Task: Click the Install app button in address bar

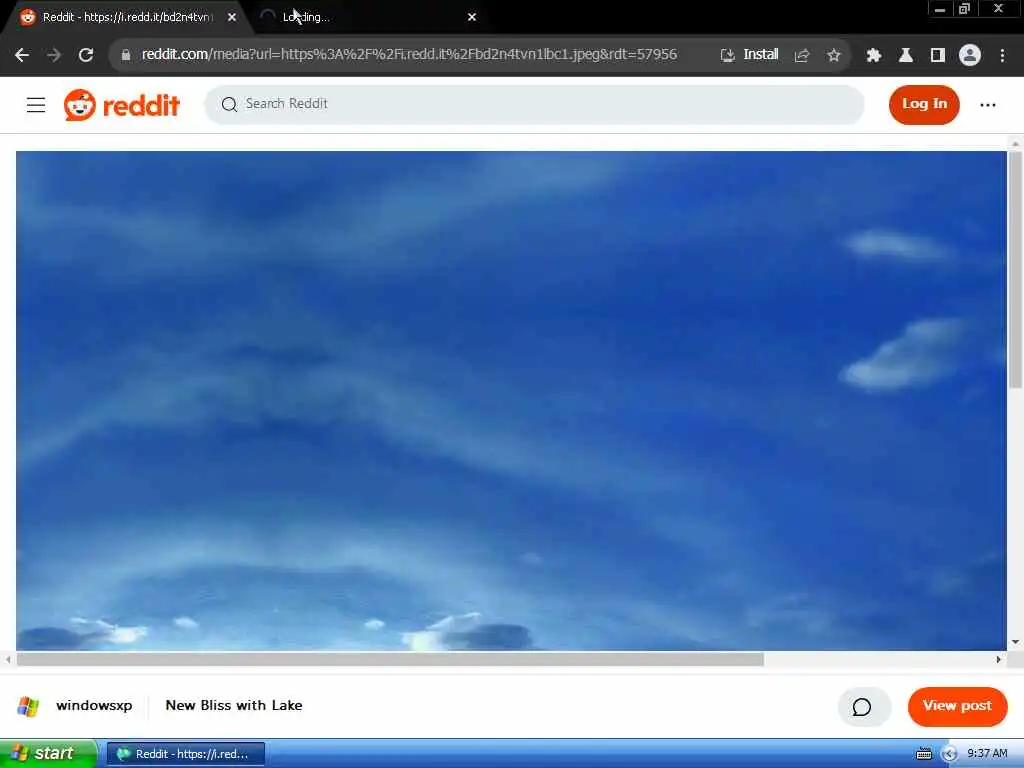Action: tap(749, 55)
